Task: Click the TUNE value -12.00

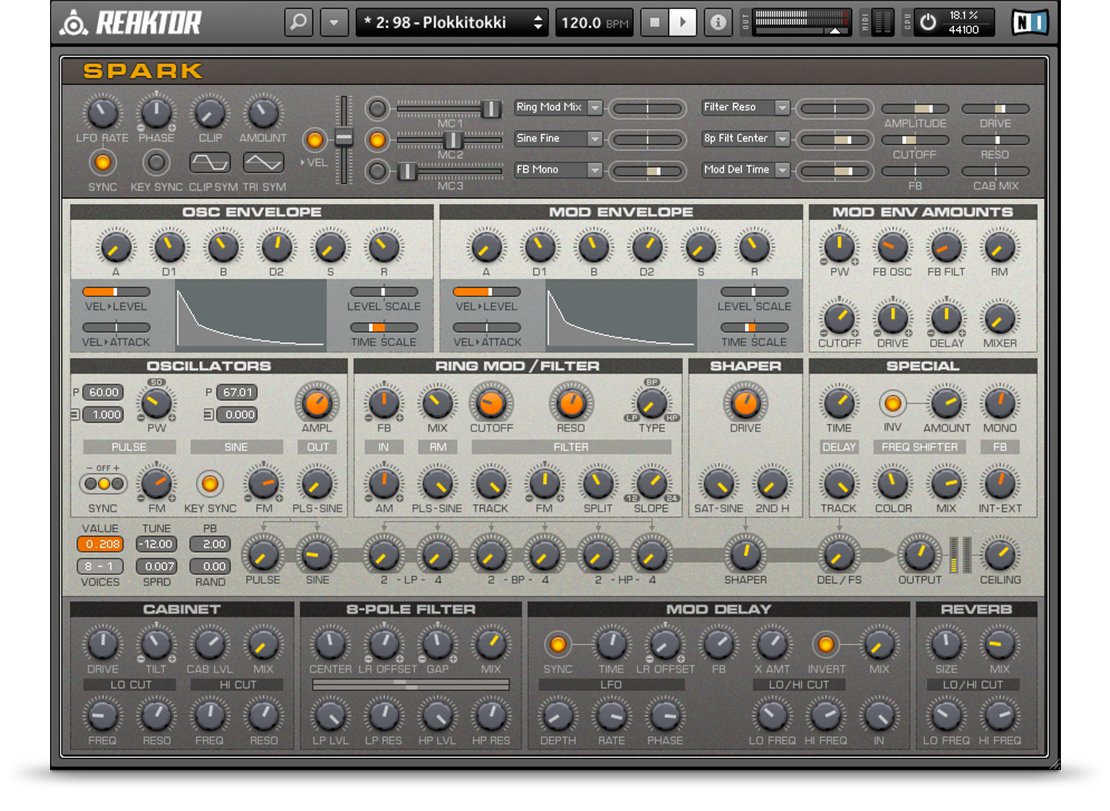Action: (156, 544)
